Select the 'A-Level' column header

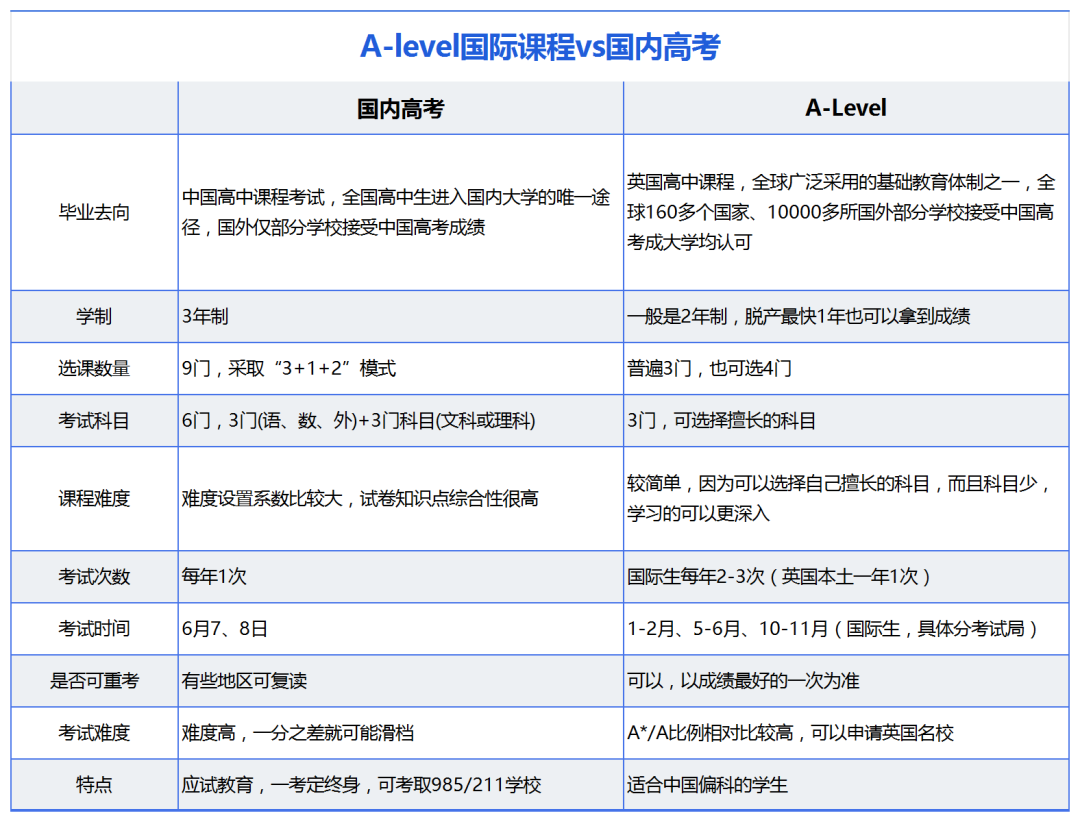click(x=846, y=108)
